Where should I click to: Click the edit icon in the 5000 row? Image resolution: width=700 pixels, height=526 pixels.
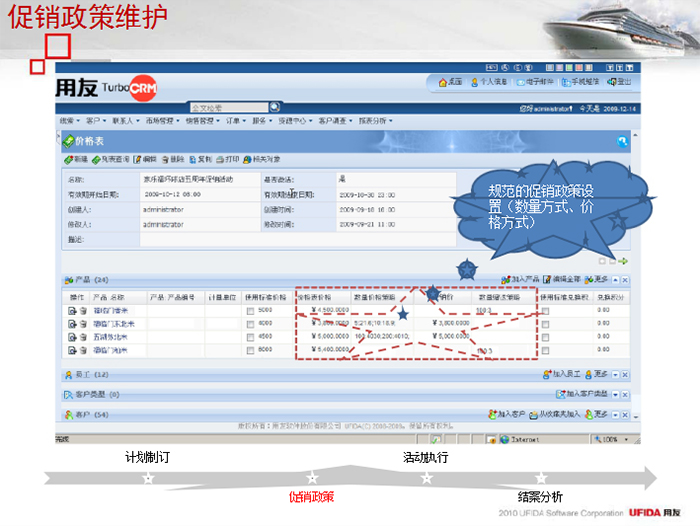click(x=72, y=311)
